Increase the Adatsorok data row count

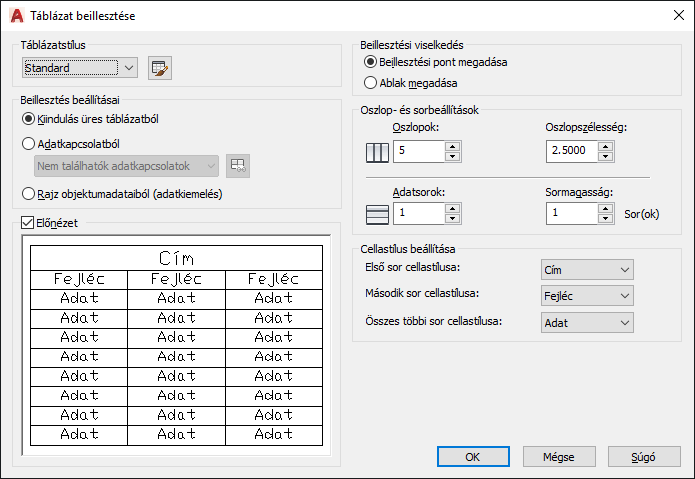pyautogui.click(x=452, y=208)
